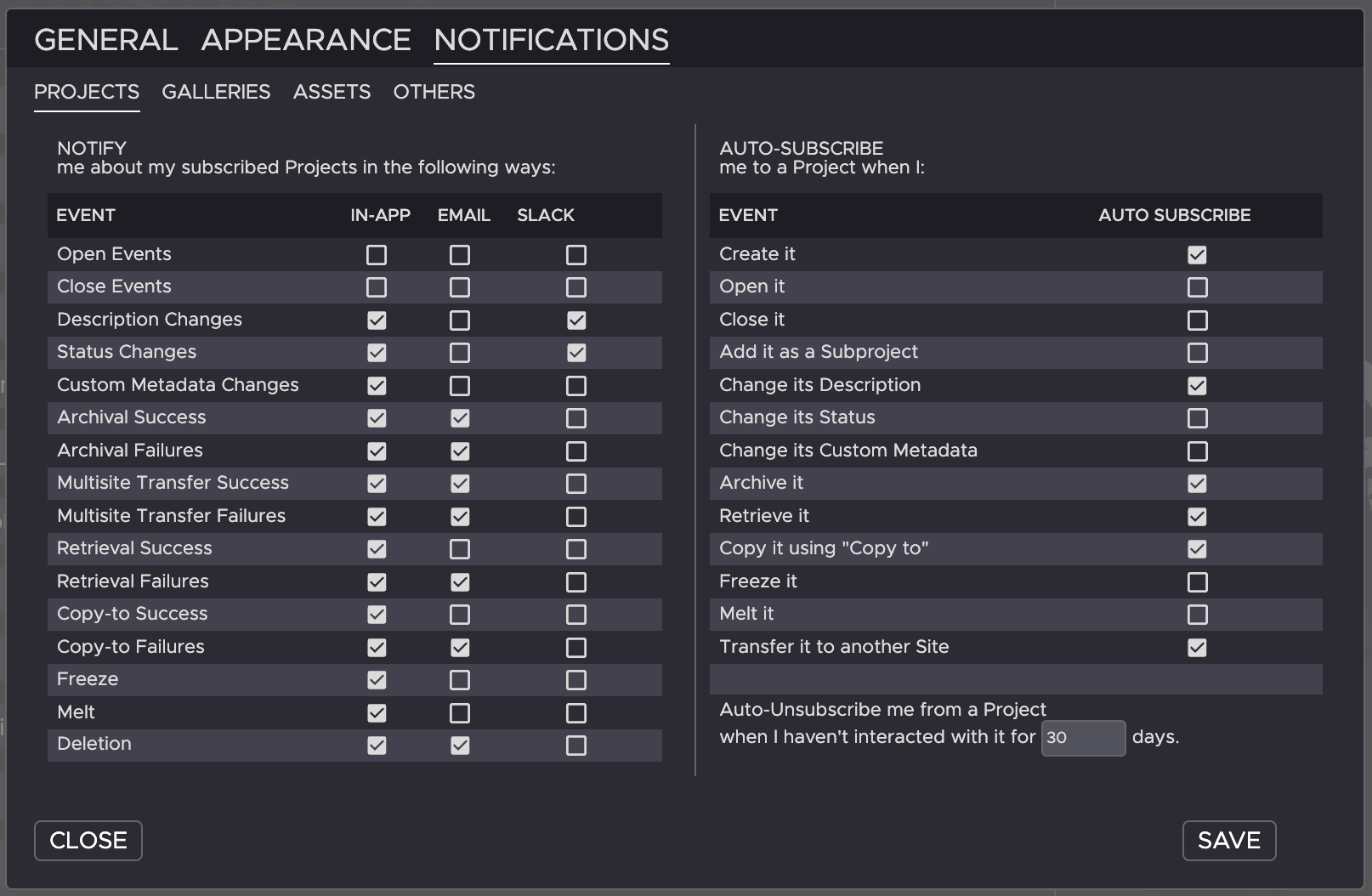The width and height of the screenshot is (1372, 896).
Task: Click the auto-unsubscribe days input field
Action: click(x=1083, y=738)
